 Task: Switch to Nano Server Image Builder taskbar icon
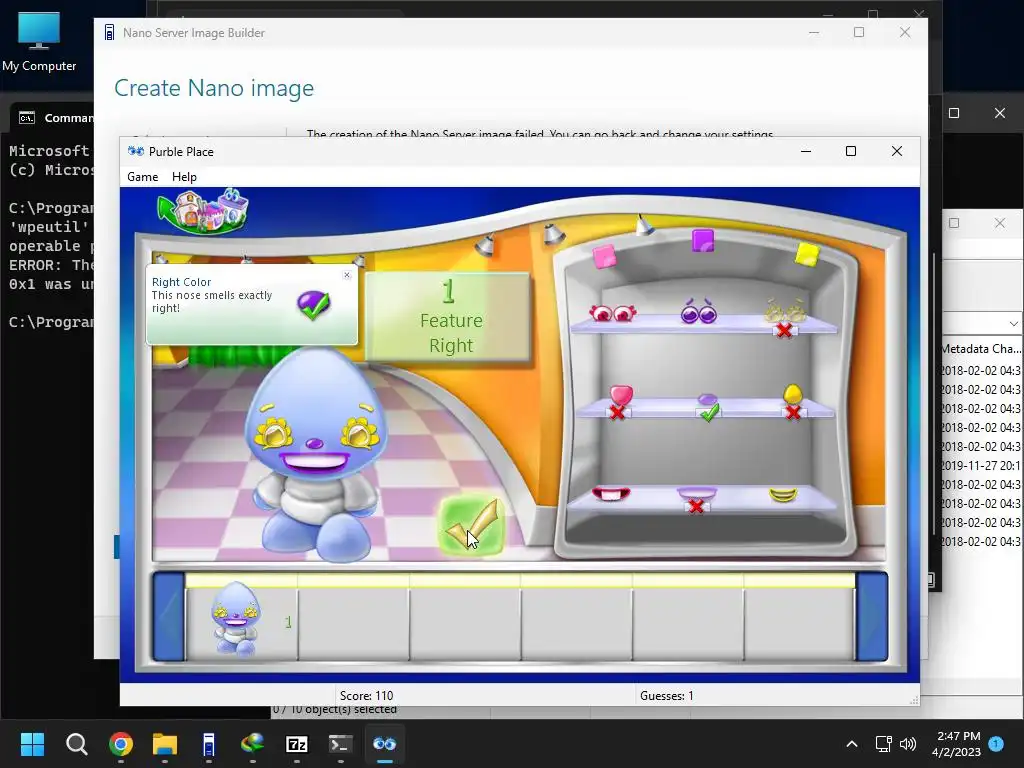pos(208,744)
